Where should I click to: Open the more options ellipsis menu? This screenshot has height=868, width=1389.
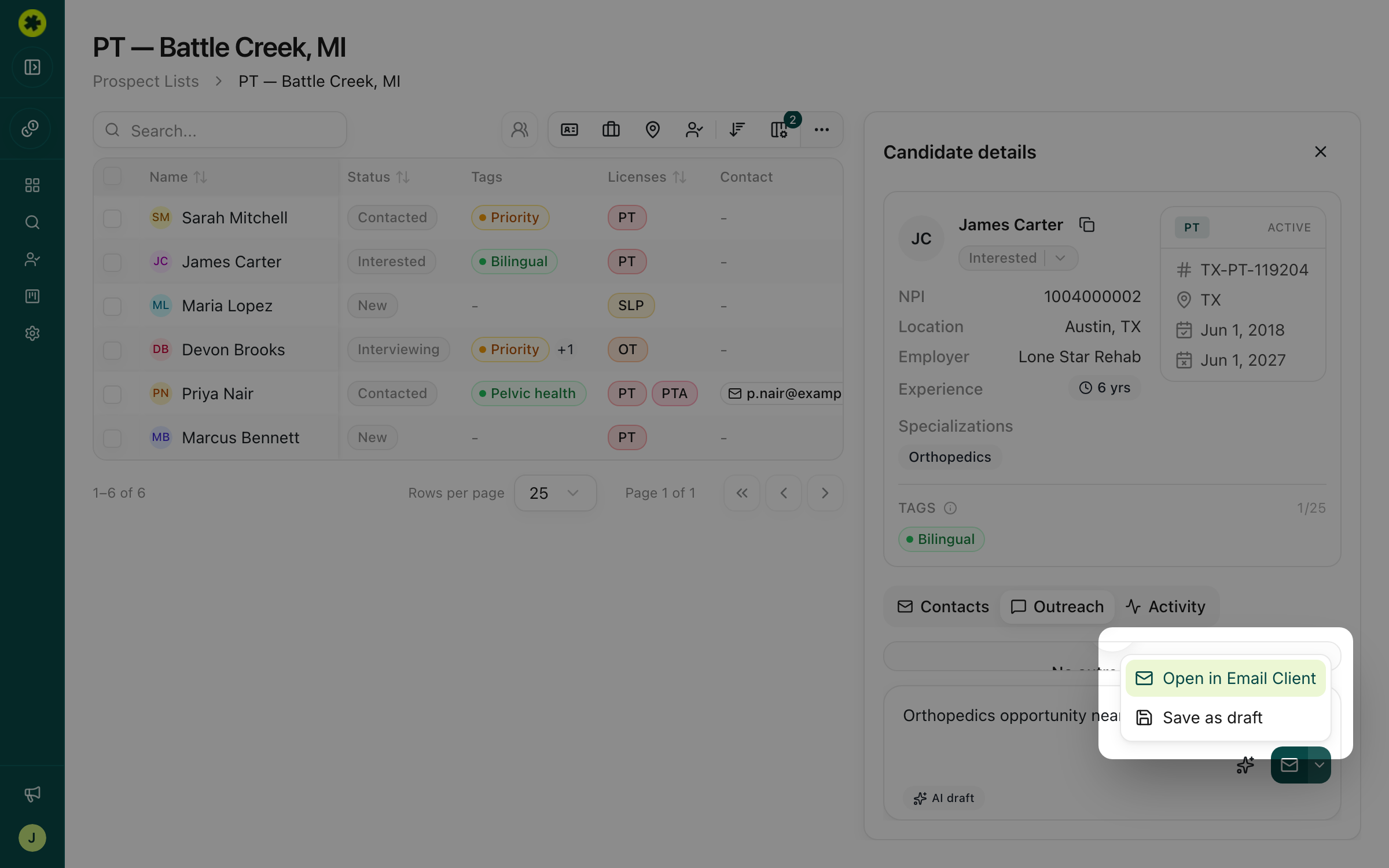[822, 130]
